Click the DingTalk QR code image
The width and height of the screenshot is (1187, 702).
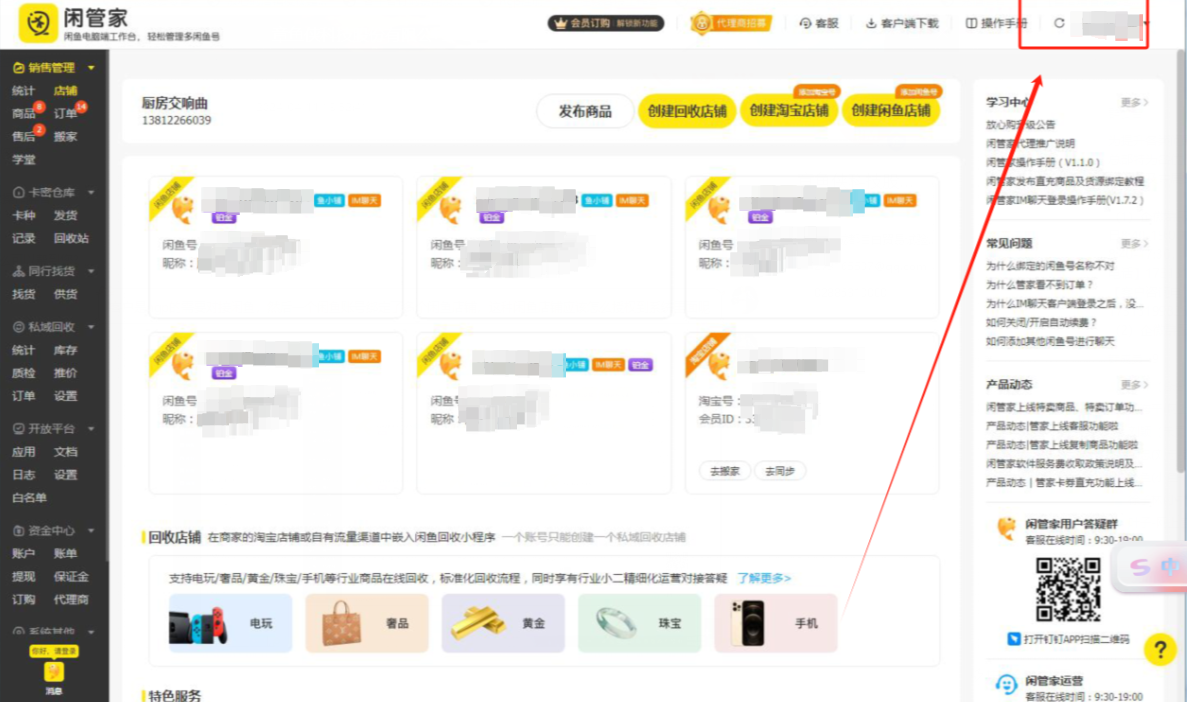1068,589
